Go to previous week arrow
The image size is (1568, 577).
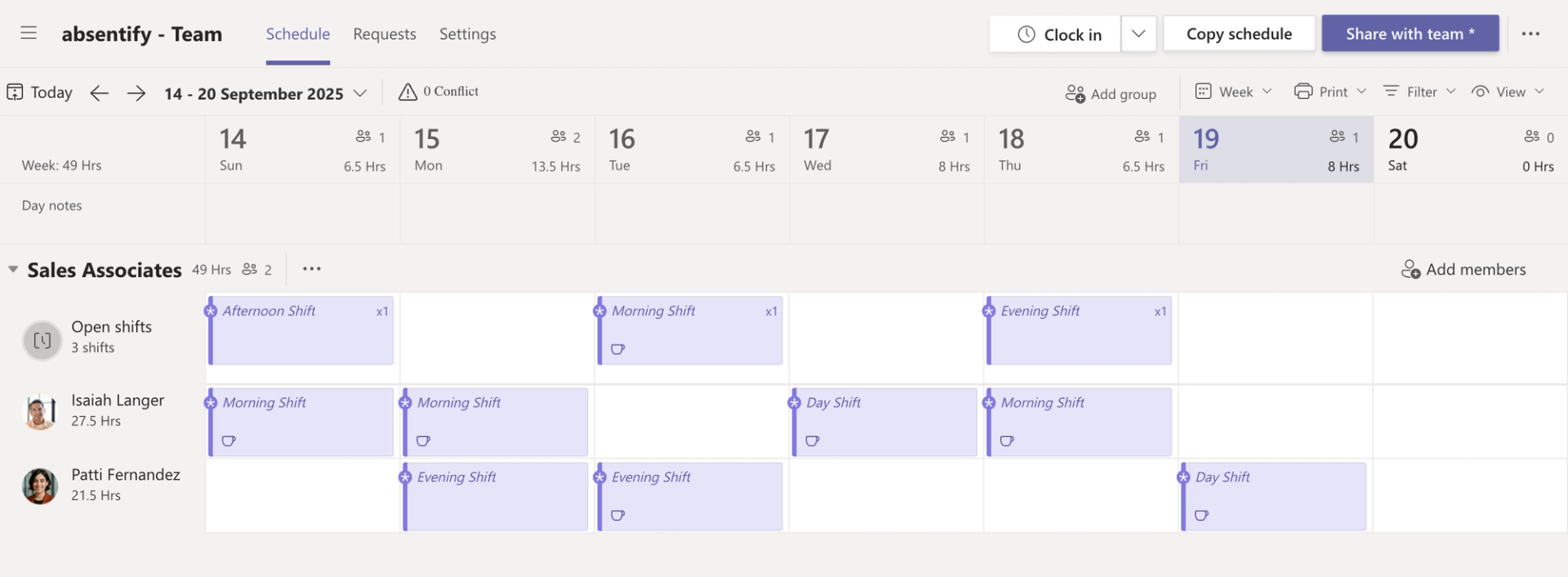click(x=99, y=93)
